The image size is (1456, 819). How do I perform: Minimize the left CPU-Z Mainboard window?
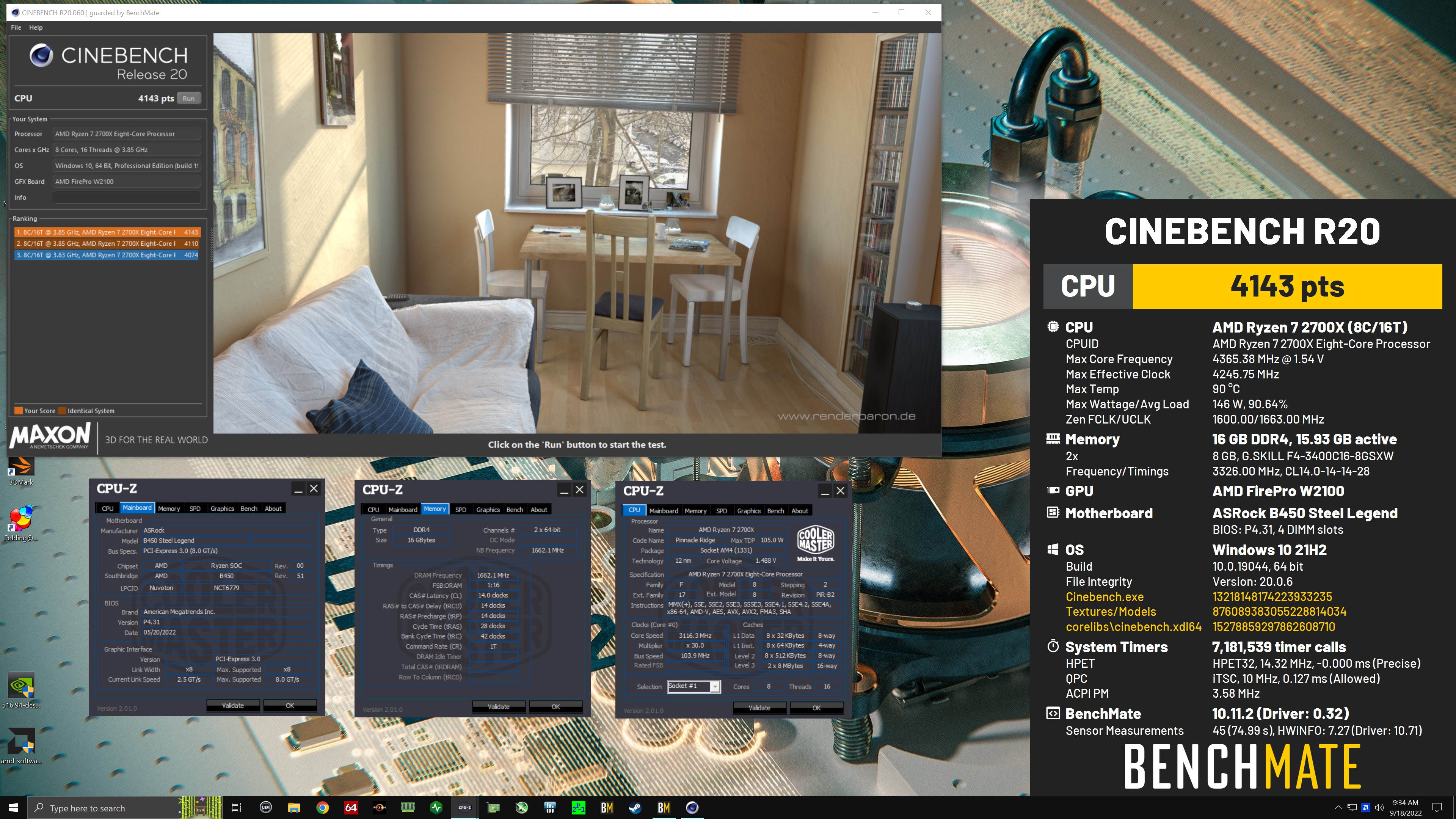pos(298,488)
